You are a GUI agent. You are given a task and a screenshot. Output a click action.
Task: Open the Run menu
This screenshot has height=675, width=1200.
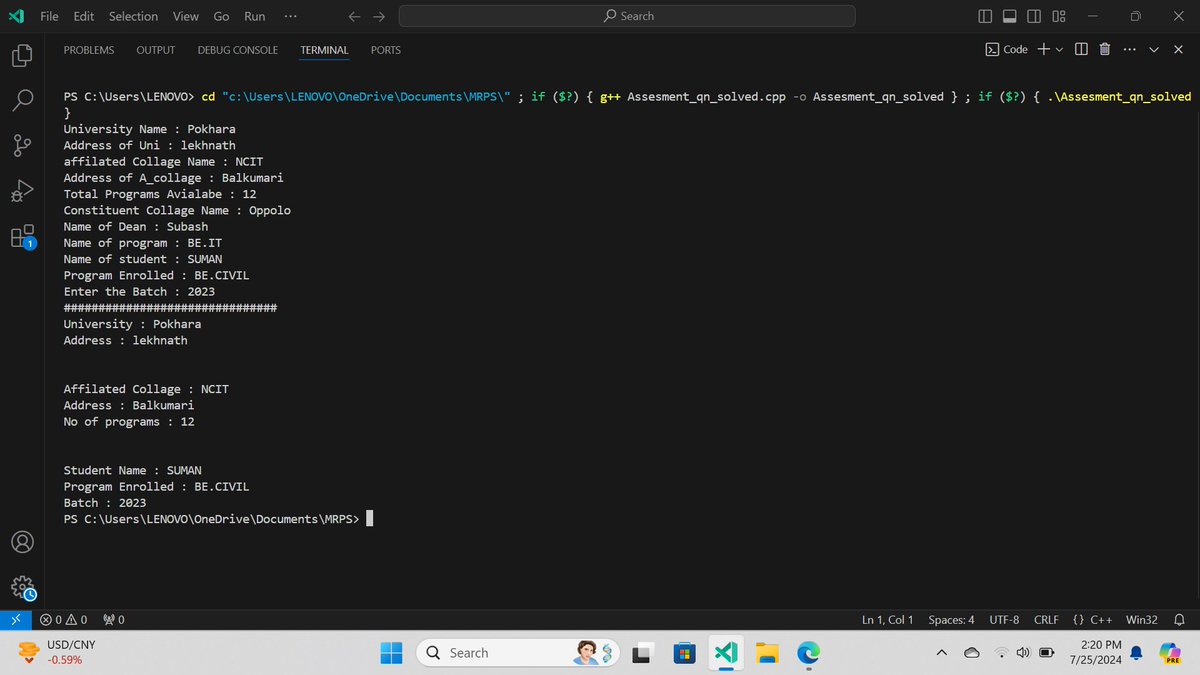[255, 16]
